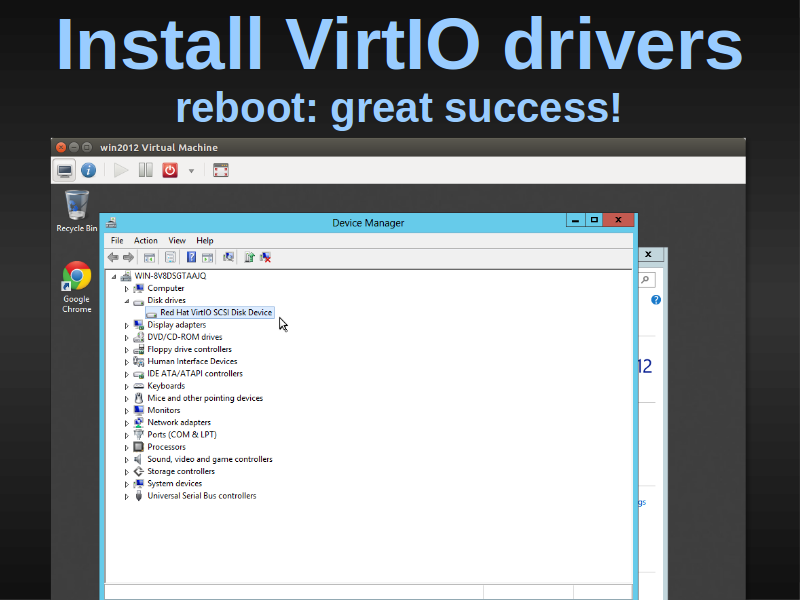Screen dimensions: 800x600
Task: Click the WIN-8V8DSGTAAJQ computer name
Action: pos(170,276)
